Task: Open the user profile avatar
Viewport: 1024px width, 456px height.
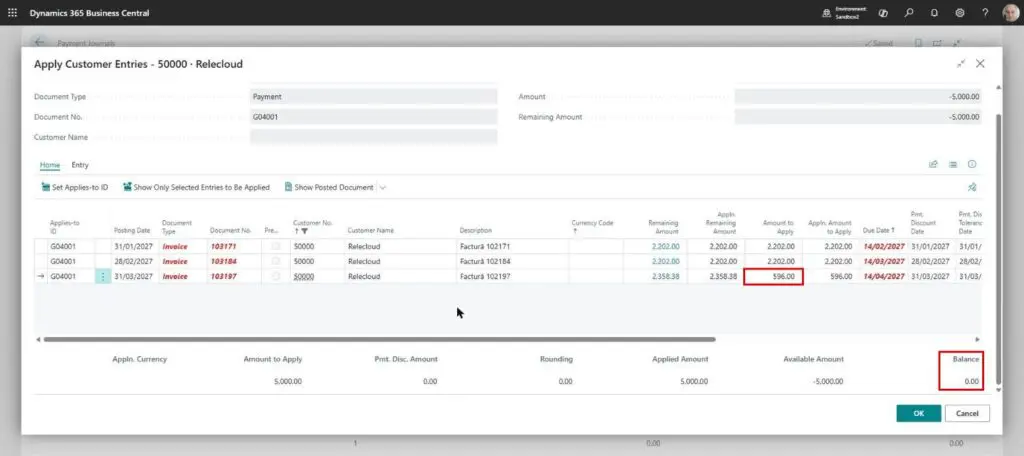Action: [x=1010, y=13]
